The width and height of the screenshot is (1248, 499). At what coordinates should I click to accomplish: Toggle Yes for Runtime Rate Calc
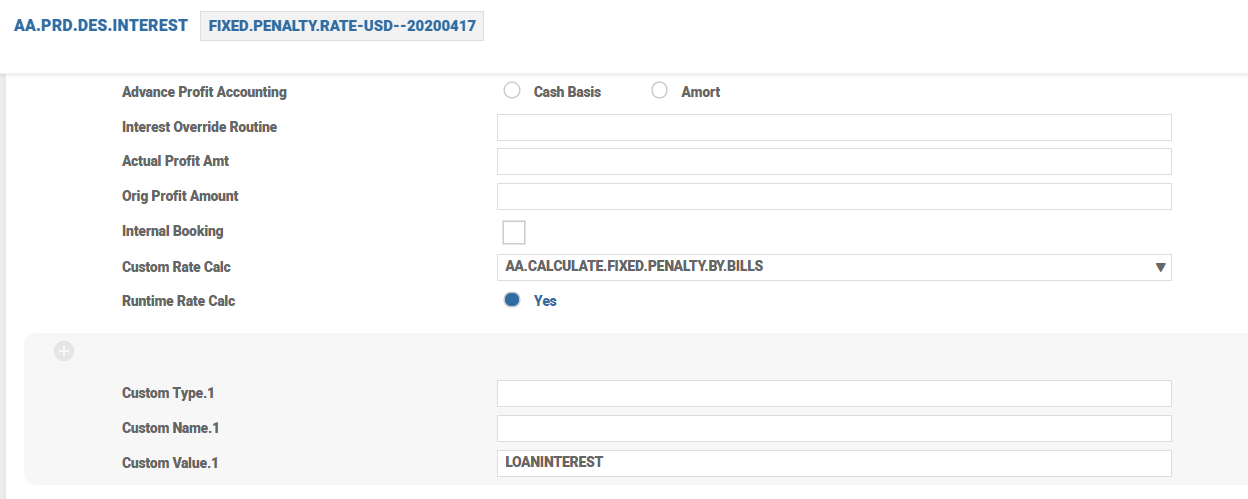512,300
